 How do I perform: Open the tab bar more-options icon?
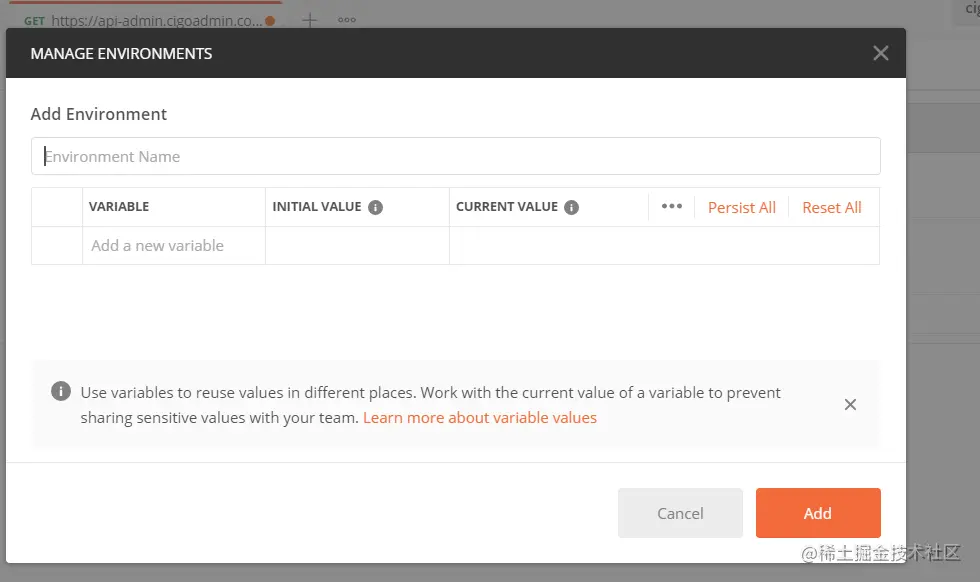click(346, 20)
